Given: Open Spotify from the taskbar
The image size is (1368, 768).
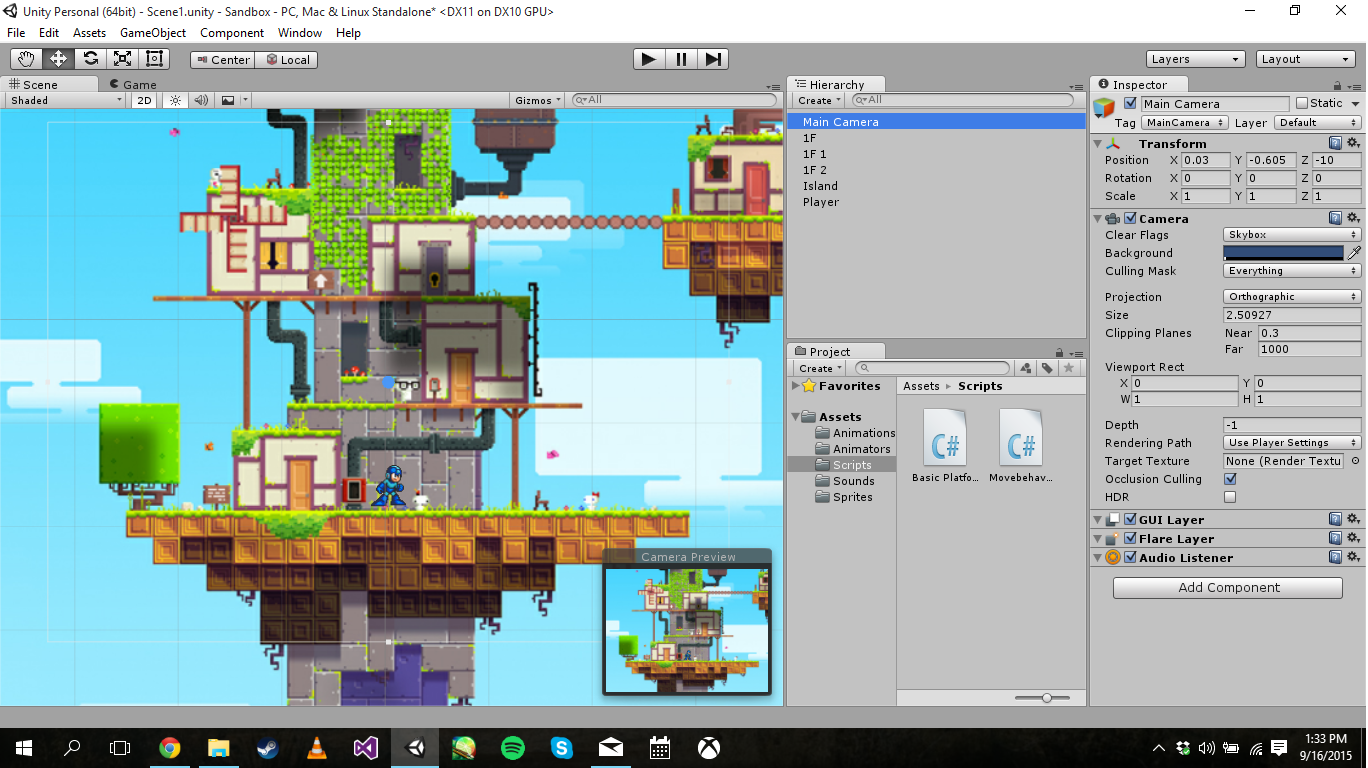Looking at the screenshot, I should [512, 747].
